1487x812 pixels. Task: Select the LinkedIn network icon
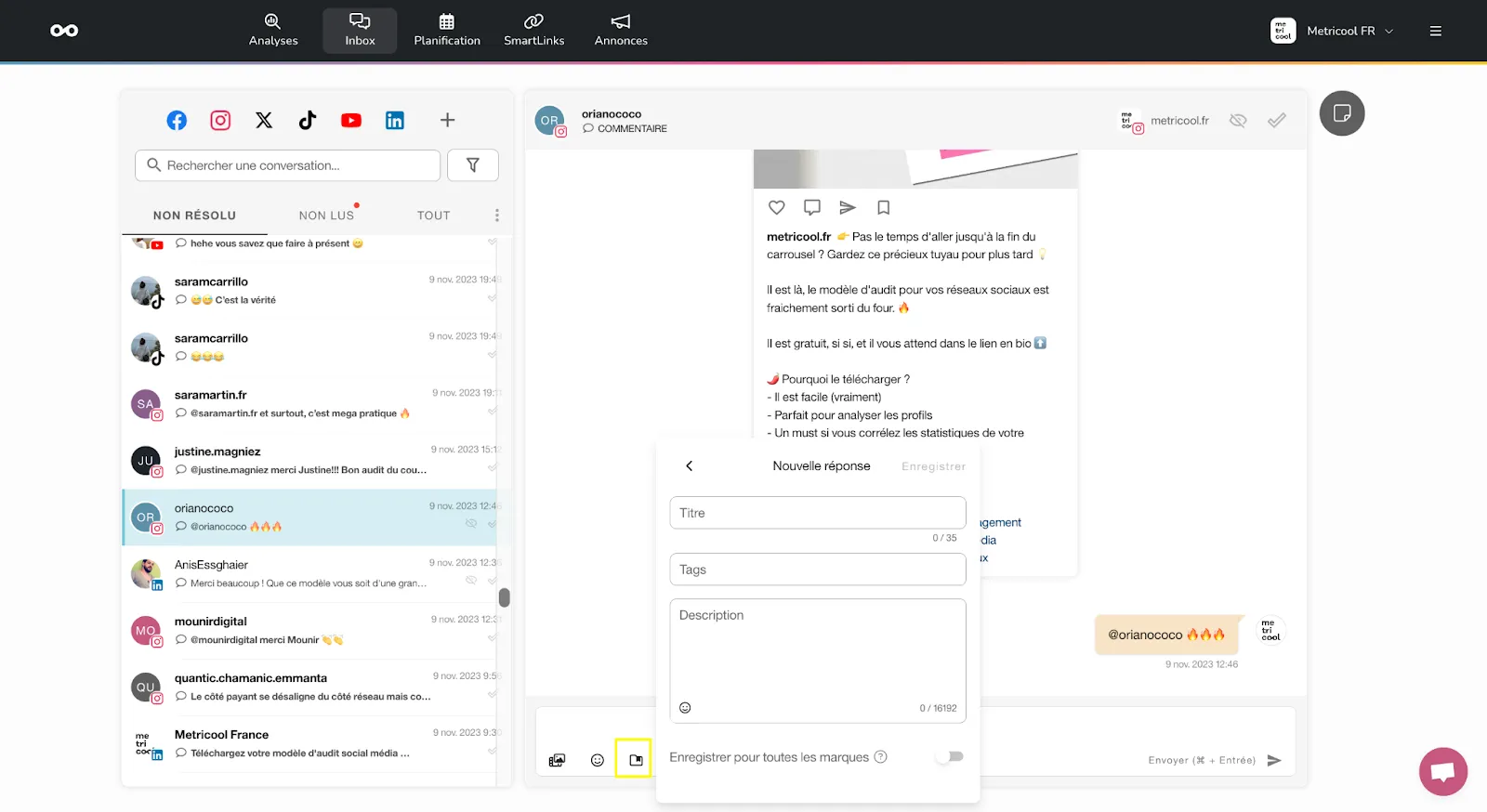[395, 121]
